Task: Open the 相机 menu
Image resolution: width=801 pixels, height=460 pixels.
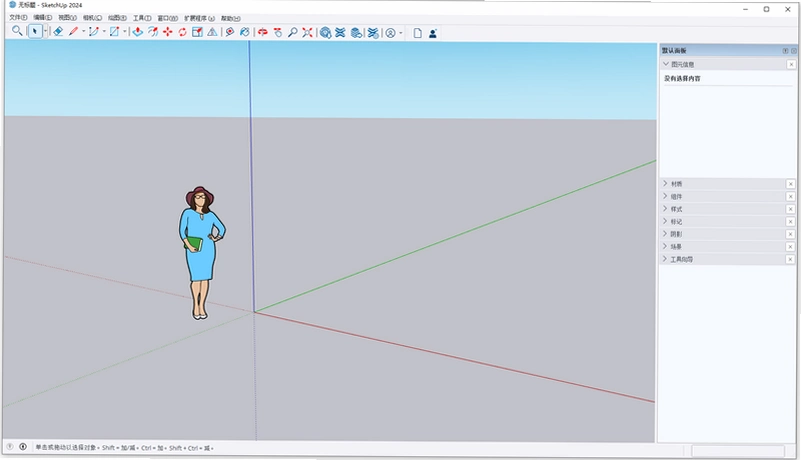Action: (x=92, y=18)
